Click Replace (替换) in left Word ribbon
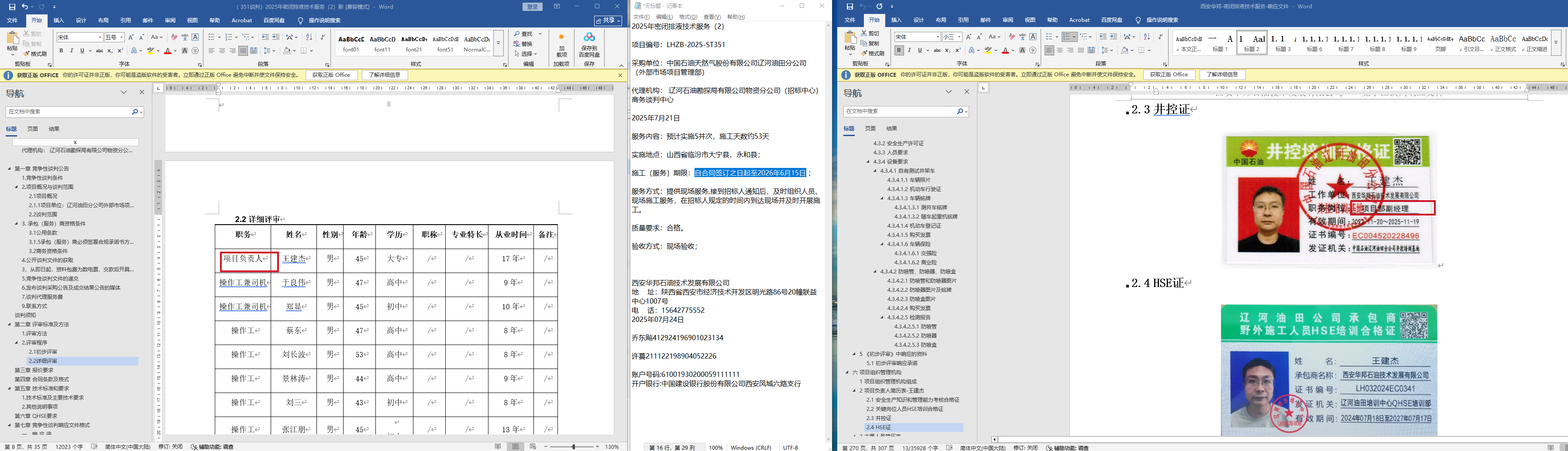 pyautogui.click(x=523, y=44)
